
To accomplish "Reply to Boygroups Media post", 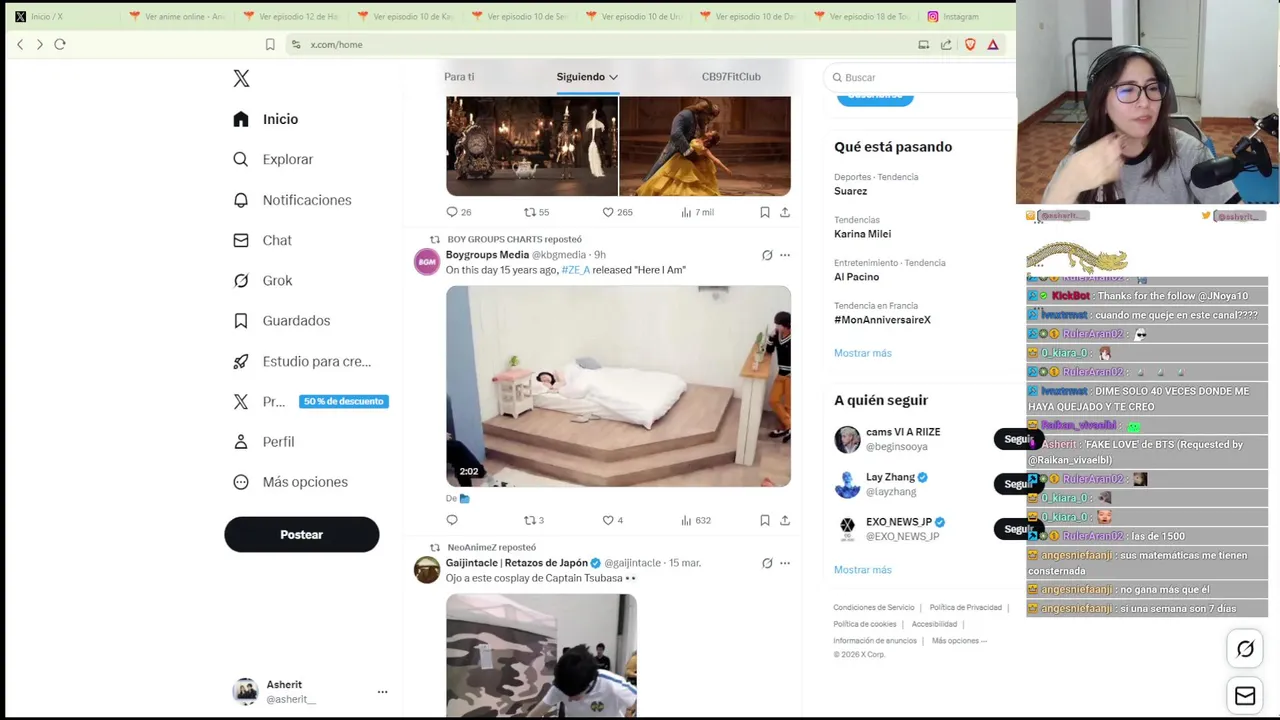I will [452, 520].
